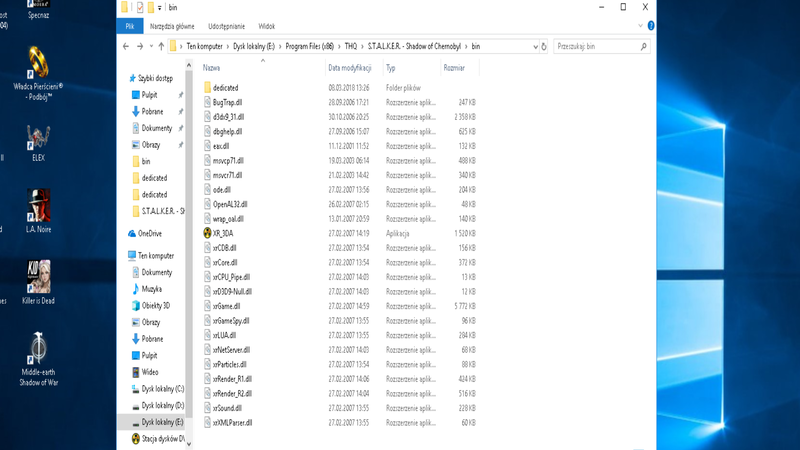Screen dimensions: 800x450
Task: Sort by Nazwa column header
Action: point(211,68)
